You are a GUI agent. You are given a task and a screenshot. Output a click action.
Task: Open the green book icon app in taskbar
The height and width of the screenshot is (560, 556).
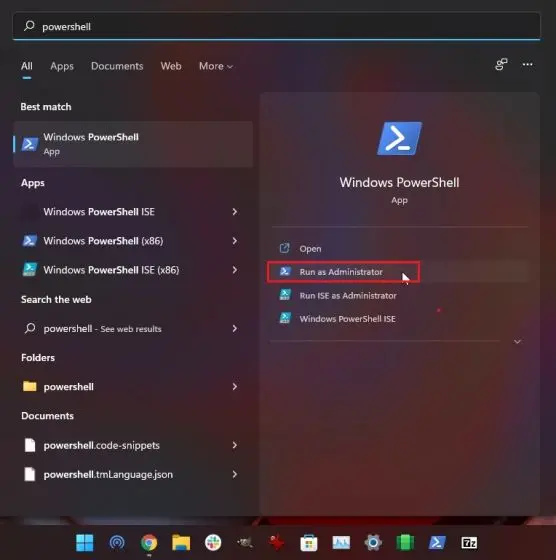click(405, 543)
